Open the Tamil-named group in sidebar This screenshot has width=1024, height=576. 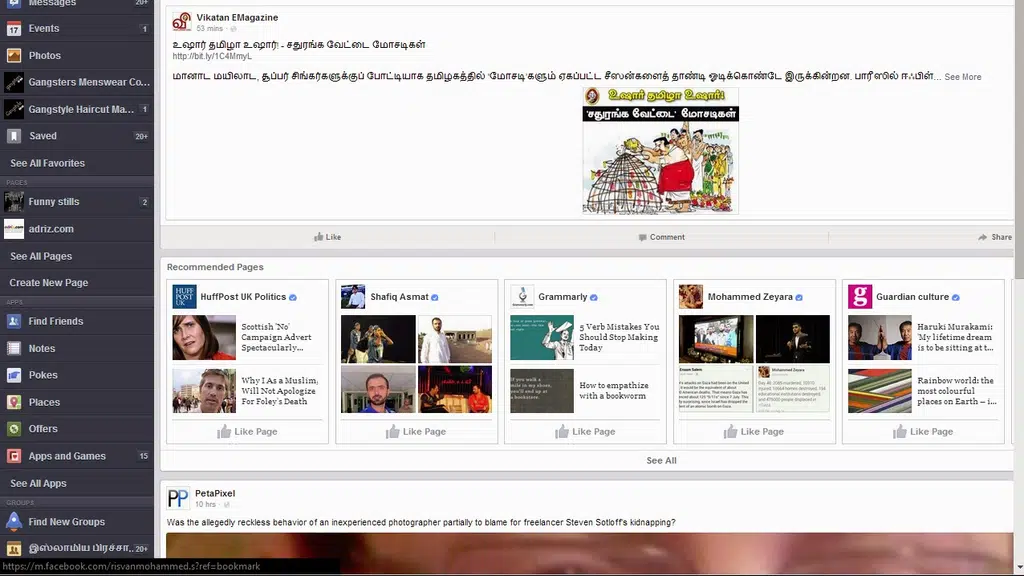[x=77, y=548]
